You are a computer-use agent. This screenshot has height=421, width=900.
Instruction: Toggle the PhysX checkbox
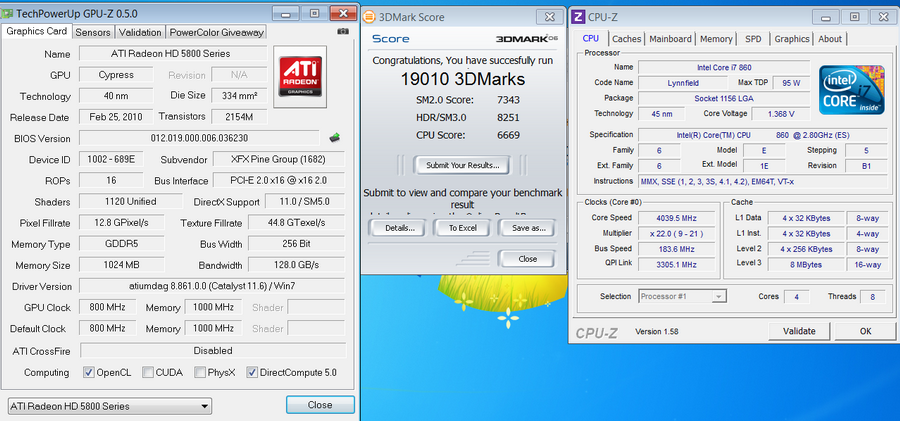point(200,372)
